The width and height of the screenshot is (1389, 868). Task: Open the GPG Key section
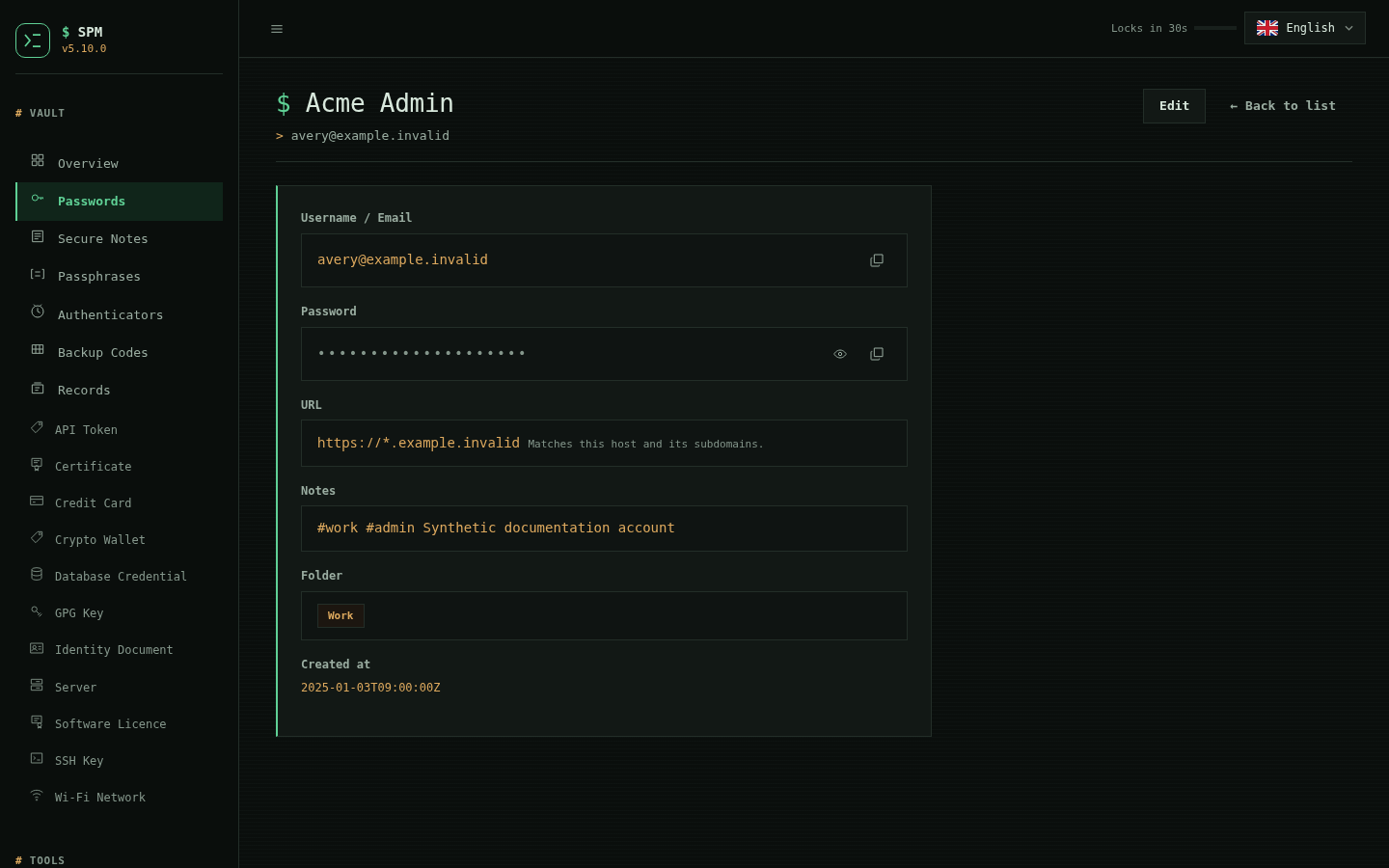[x=120, y=612]
